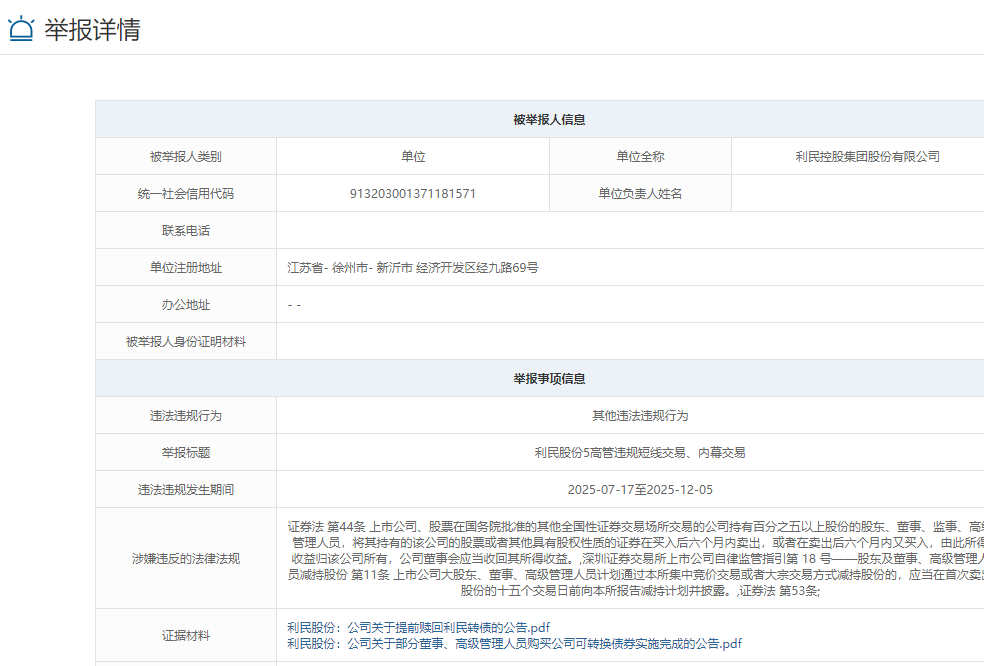Click the 联系电话 label cell

(x=185, y=231)
